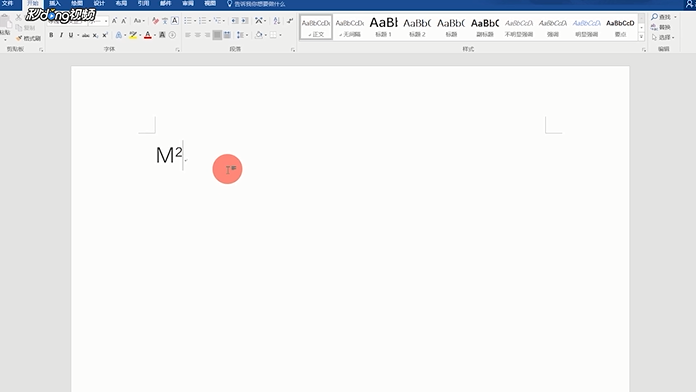
Task: Click the distributed alignment icon
Action: point(227,35)
